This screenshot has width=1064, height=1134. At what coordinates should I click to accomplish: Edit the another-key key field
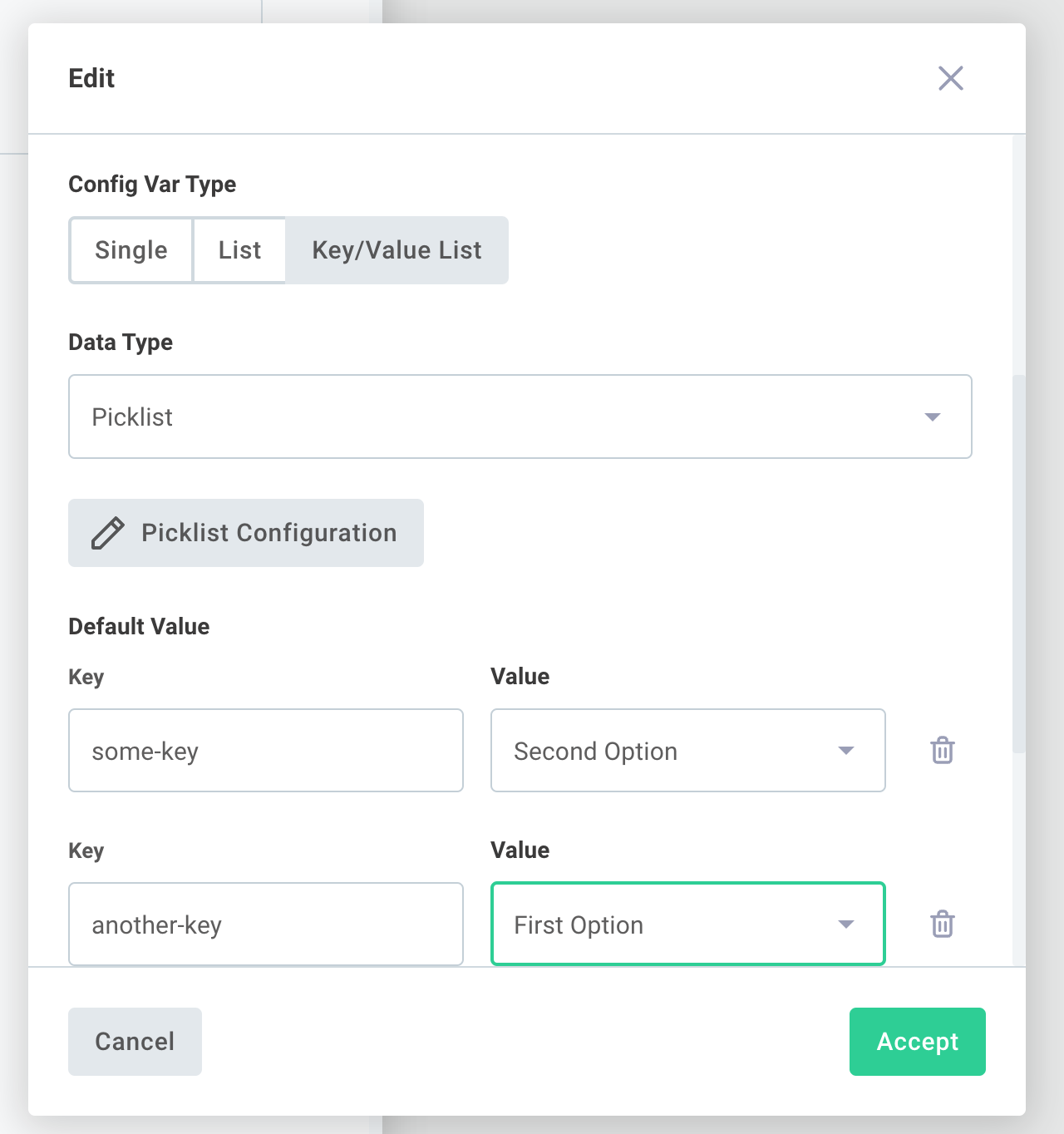pos(266,924)
